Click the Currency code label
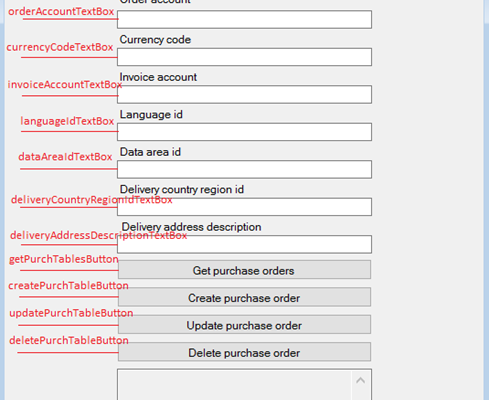489x400 pixels. pyautogui.click(x=155, y=40)
